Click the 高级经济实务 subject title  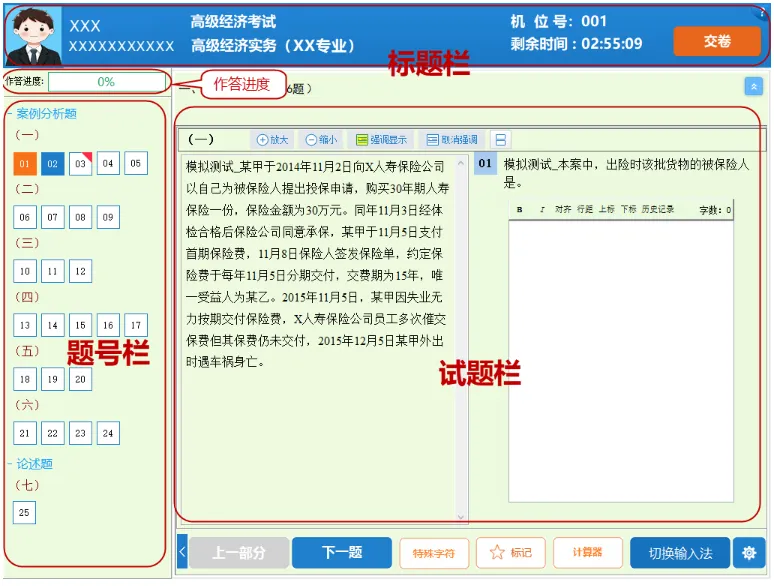pyautogui.click(x=273, y=45)
